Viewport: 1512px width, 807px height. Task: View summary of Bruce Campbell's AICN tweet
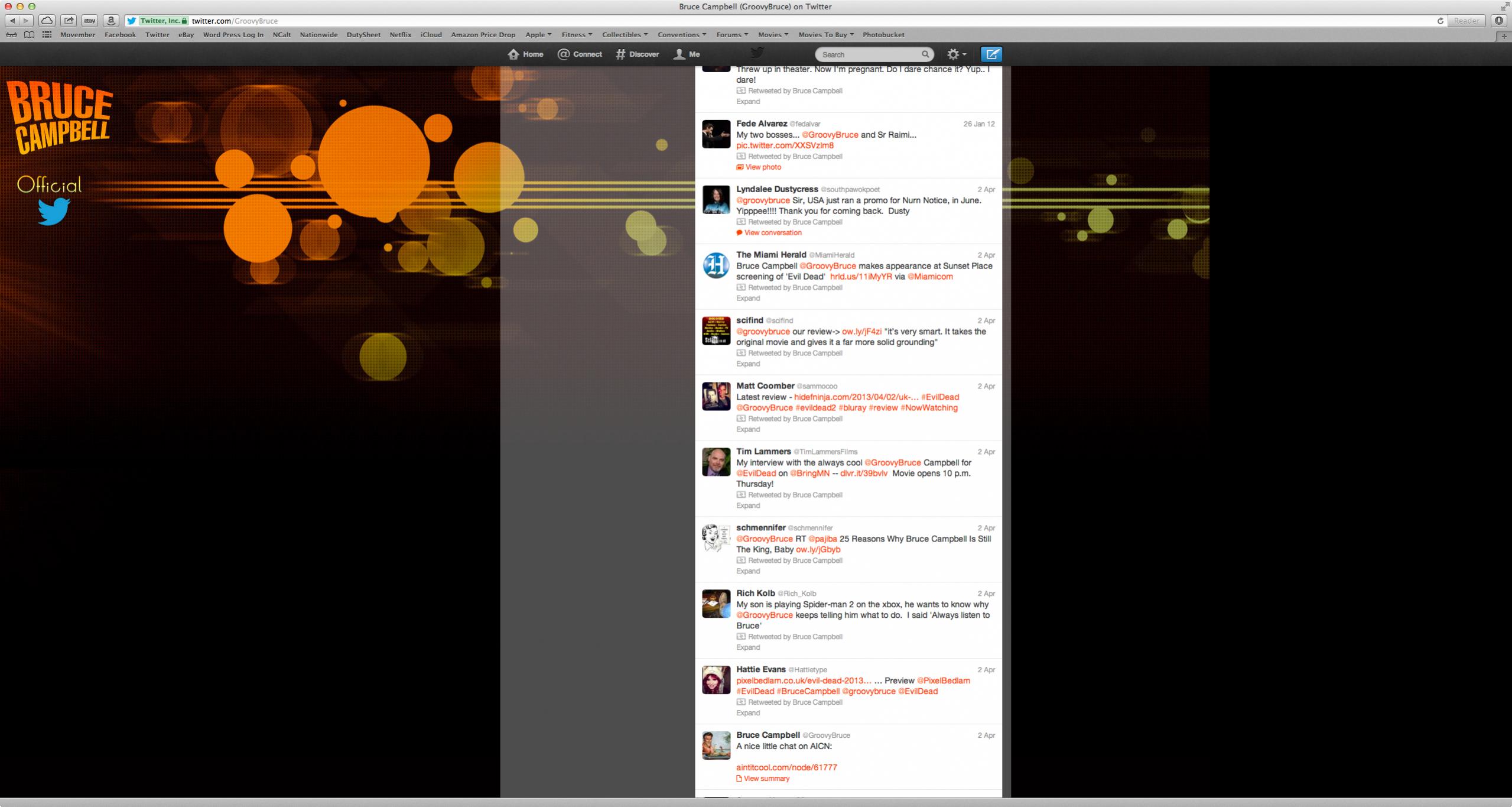(x=763, y=779)
